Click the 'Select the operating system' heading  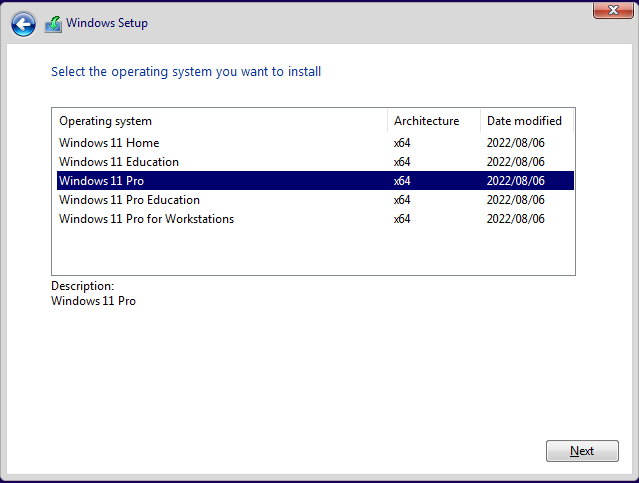[186, 72]
